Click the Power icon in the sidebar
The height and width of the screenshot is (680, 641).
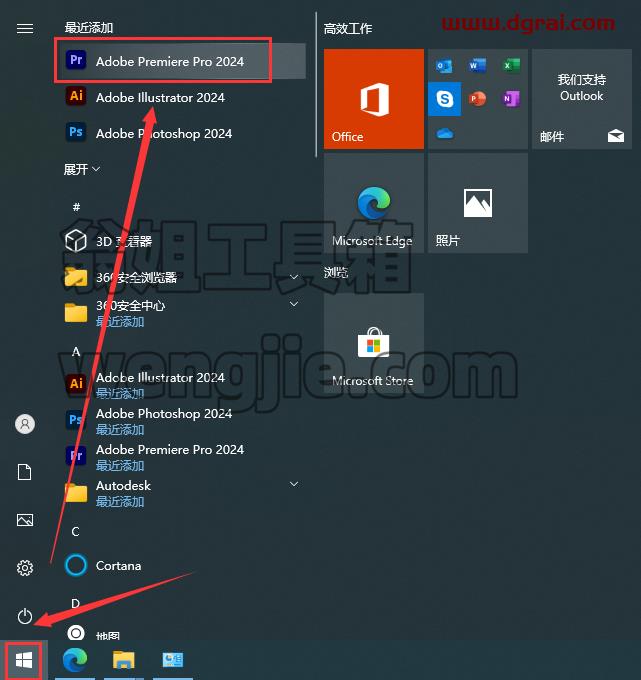(25, 616)
